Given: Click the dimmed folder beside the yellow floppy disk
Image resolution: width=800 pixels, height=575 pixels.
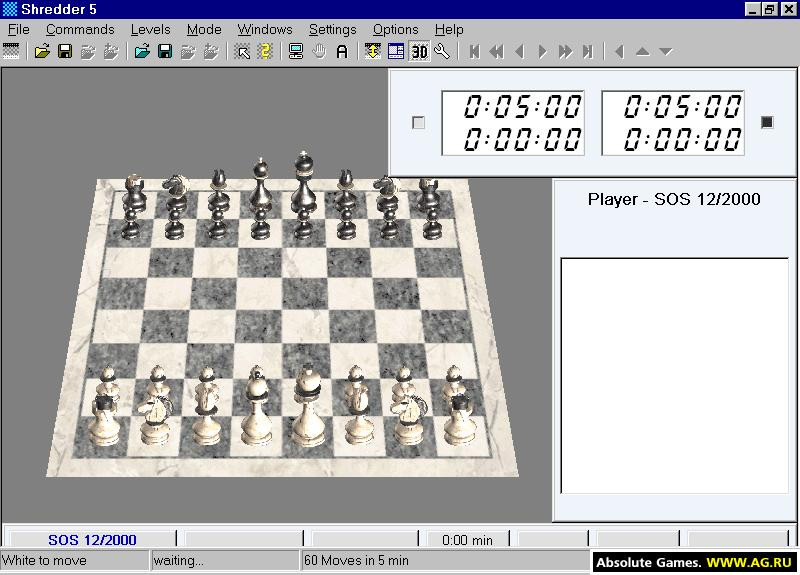Looking at the screenshot, I should click(x=88, y=51).
